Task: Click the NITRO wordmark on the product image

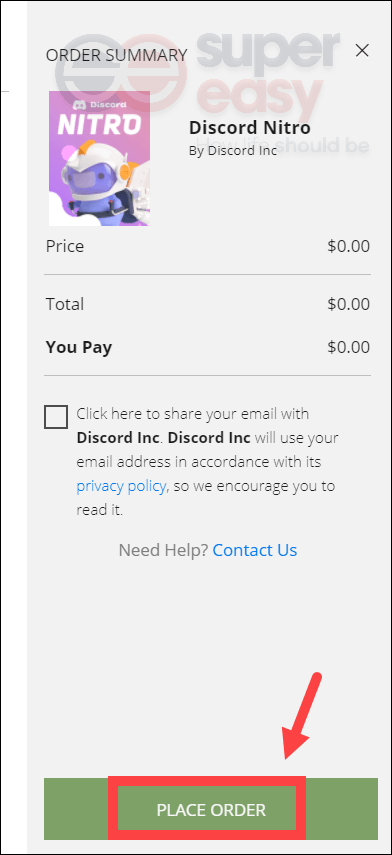Action: point(99,124)
